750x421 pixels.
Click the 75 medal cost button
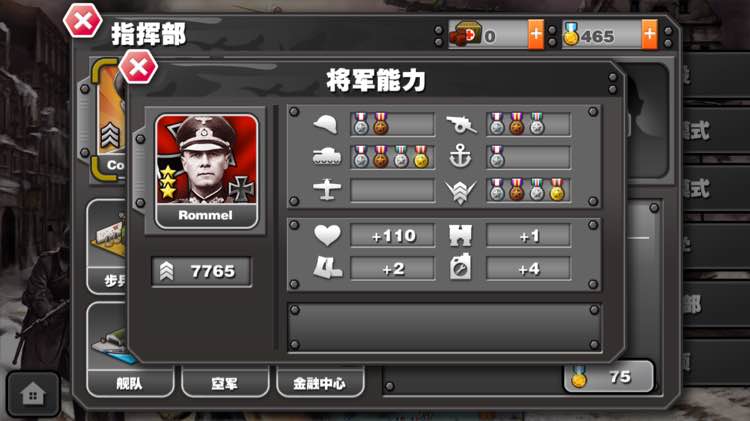(x=608, y=377)
